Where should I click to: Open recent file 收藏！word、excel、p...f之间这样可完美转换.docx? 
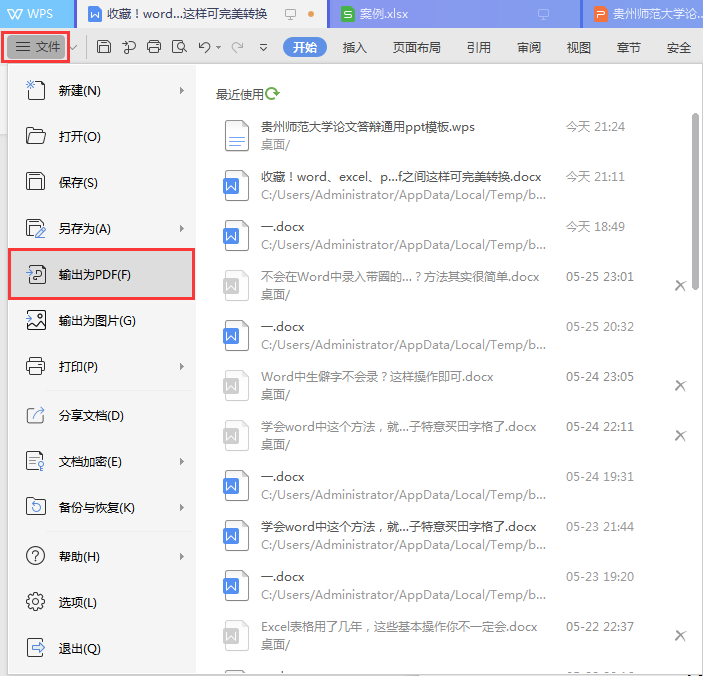coord(453,186)
